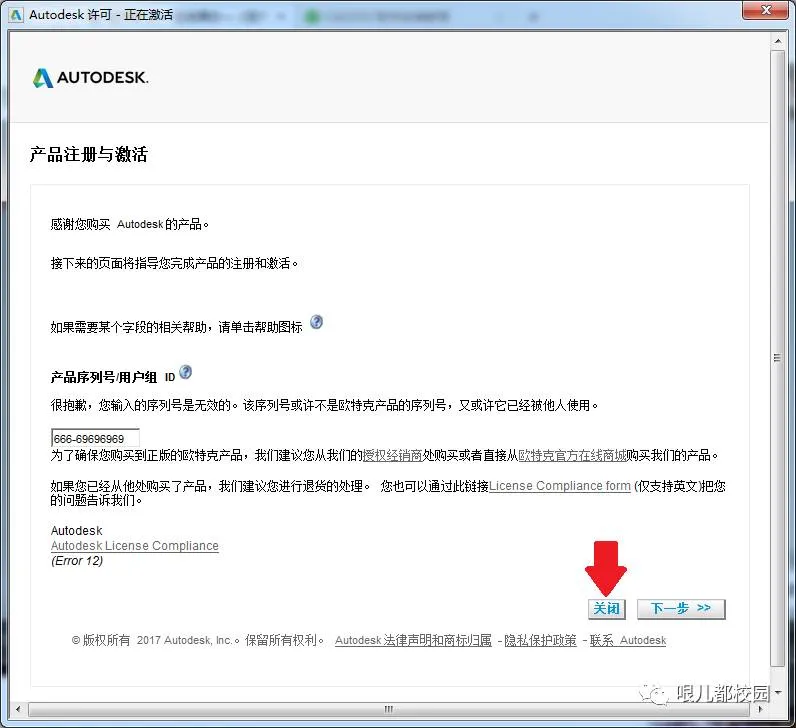Open the Autodesk License Compliance link
The width and height of the screenshot is (796, 728).
[135, 546]
